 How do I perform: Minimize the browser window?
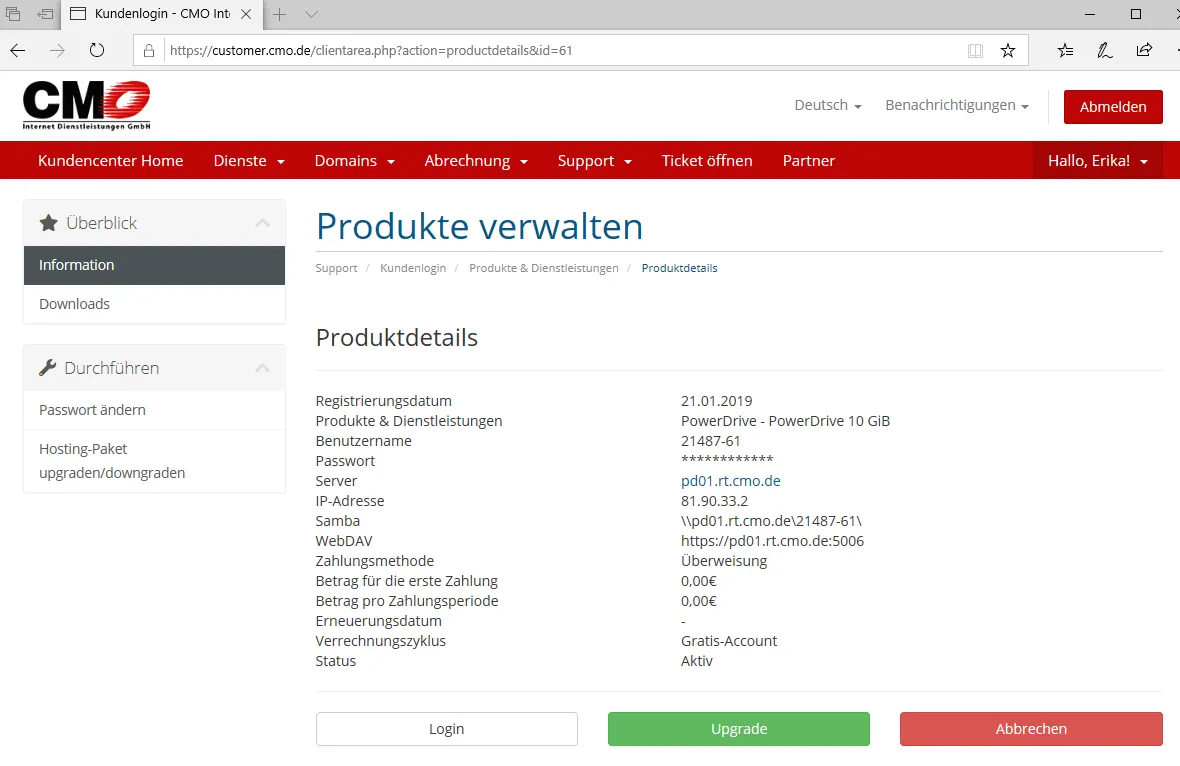pos(1090,14)
